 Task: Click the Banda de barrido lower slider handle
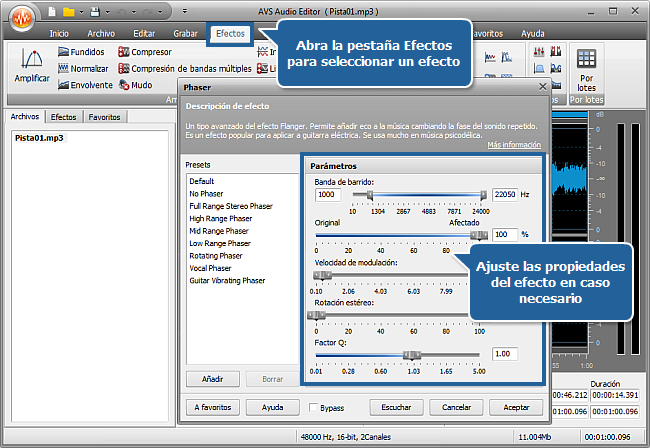coord(370,195)
